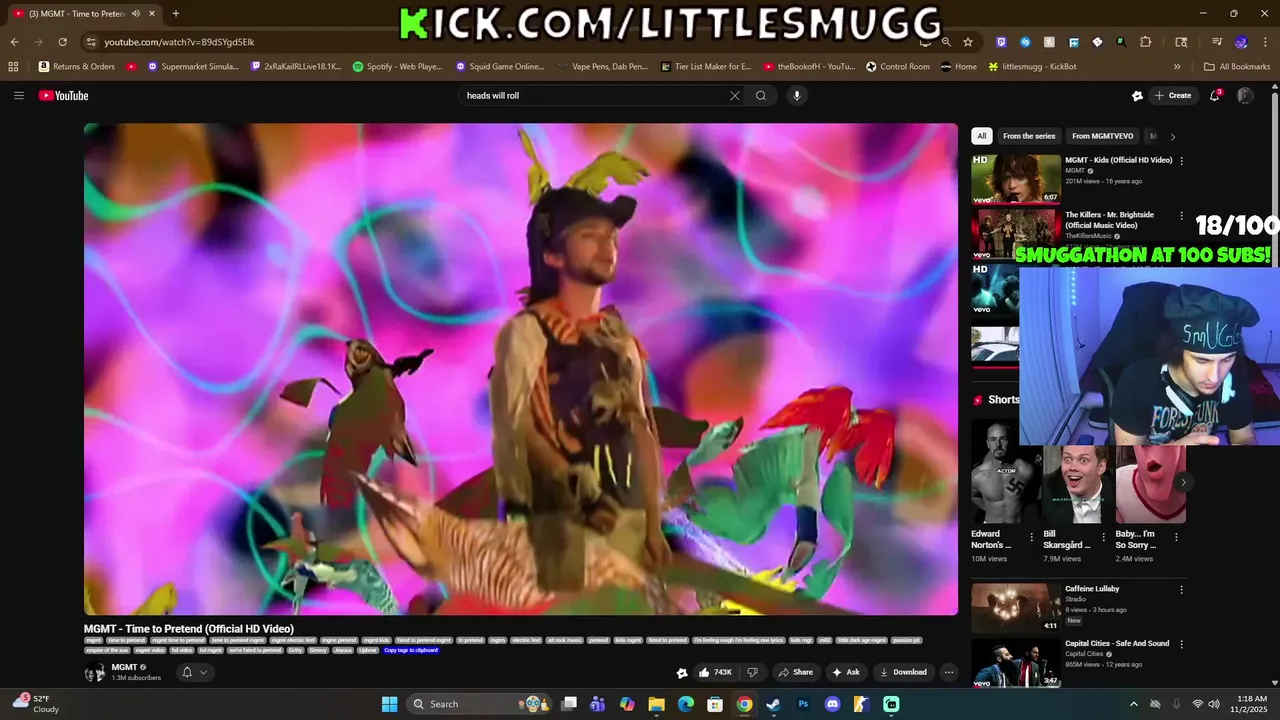Image resolution: width=1280 pixels, height=720 pixels.
Task: Open the Returns & Orders bookmark
Action: 76,67
